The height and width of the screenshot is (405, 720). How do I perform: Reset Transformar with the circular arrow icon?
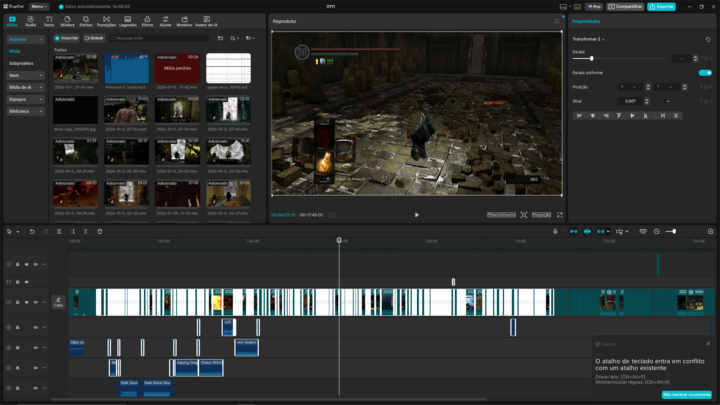click(708, 40)
